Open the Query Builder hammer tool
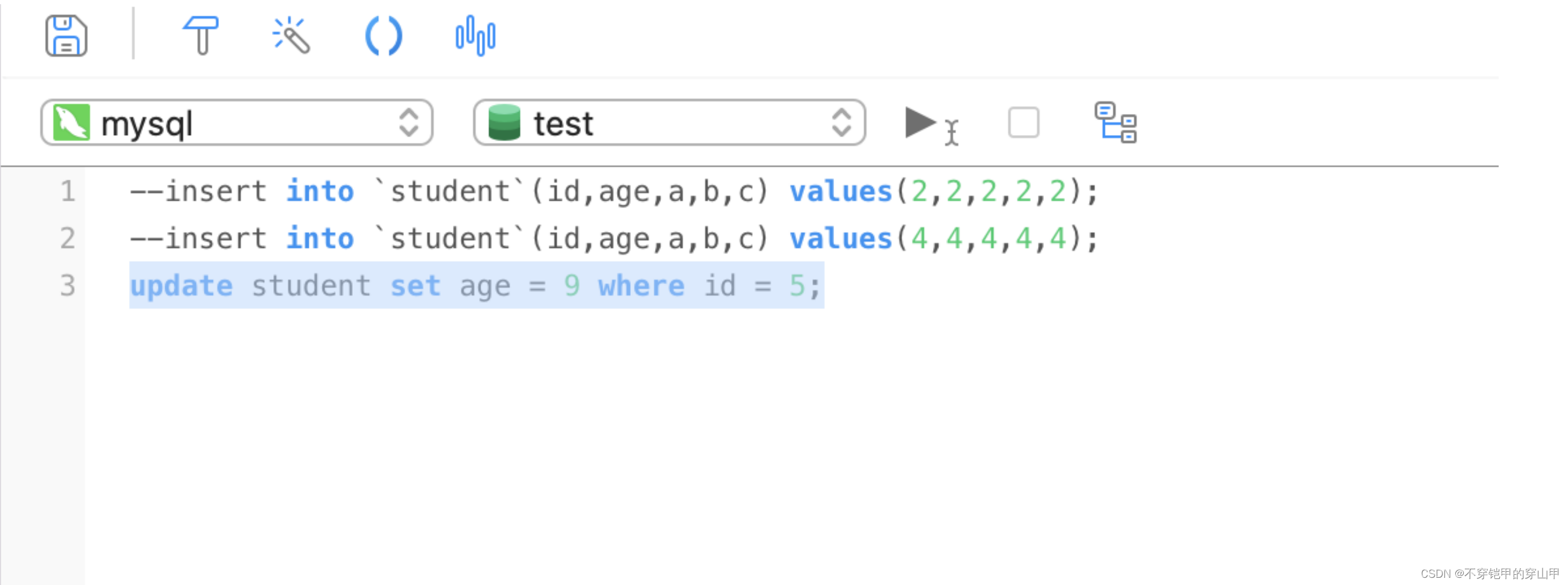The height and width of the screenshot is (585, 1568). [201, 36]
